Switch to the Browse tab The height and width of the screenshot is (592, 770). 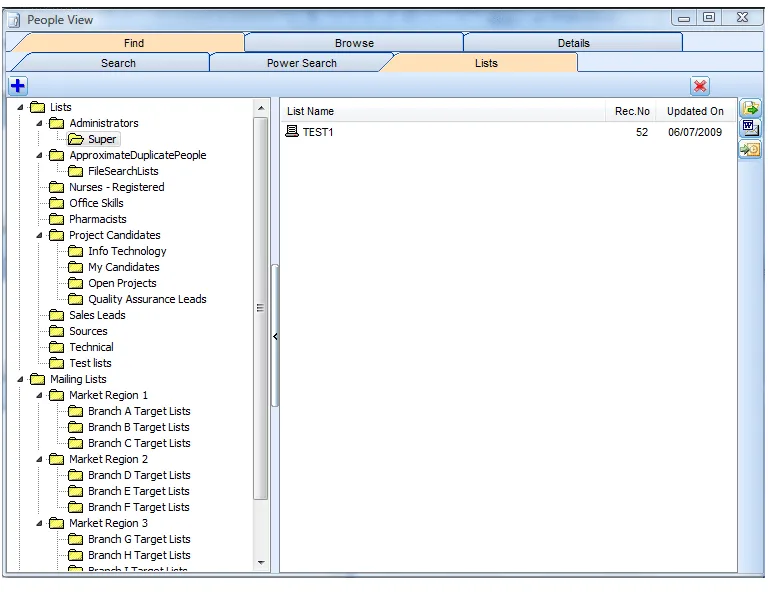click(x=354, y=43)
